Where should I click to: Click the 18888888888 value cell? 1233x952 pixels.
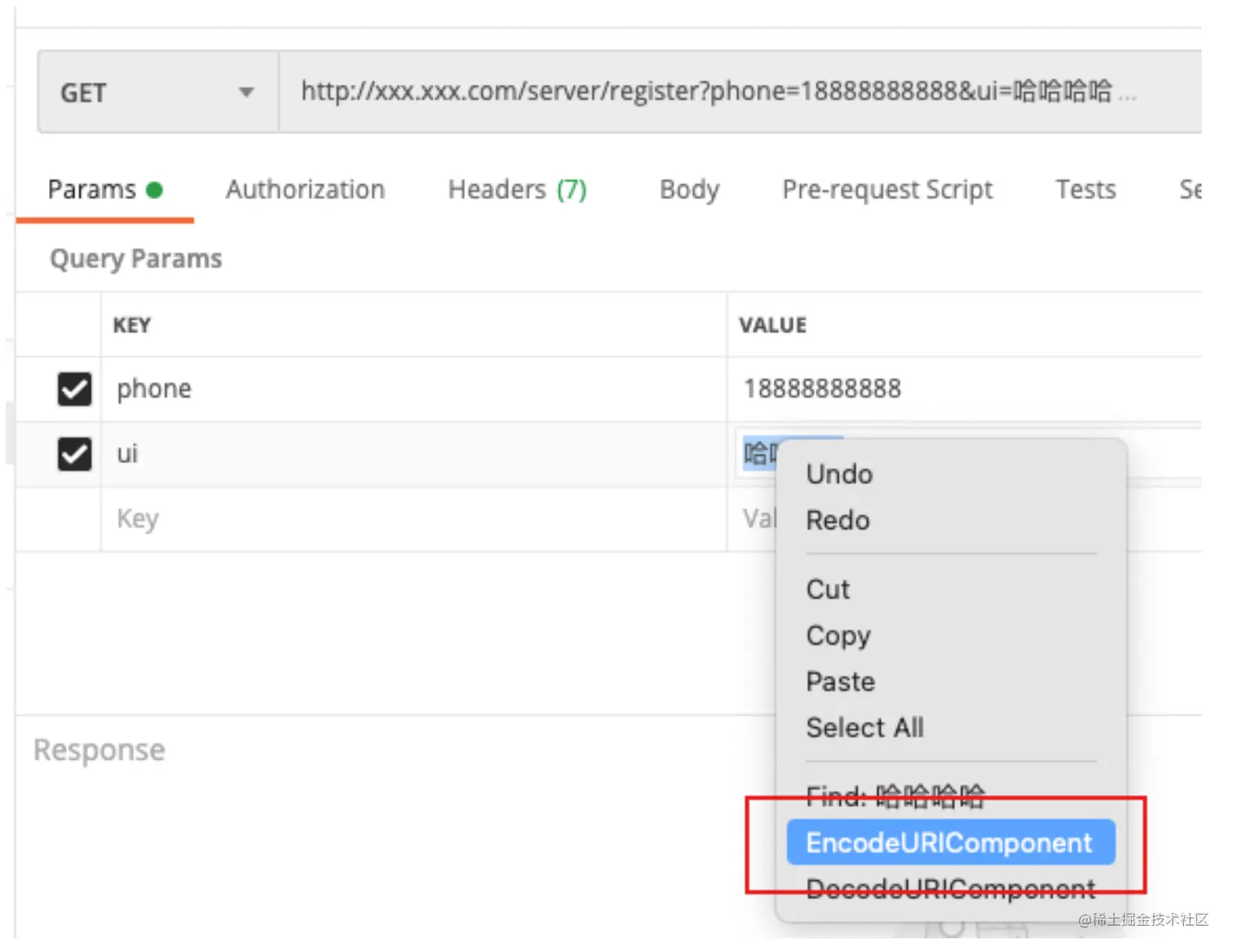tap(965, 389)
